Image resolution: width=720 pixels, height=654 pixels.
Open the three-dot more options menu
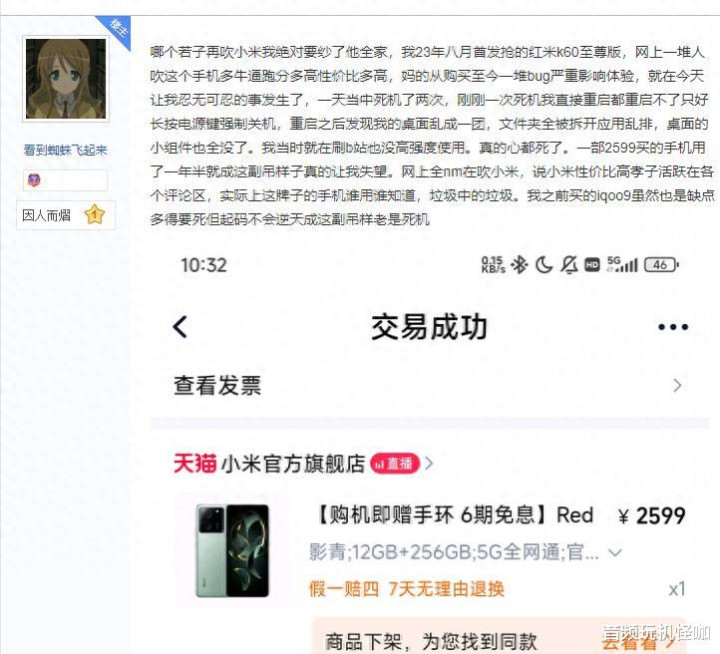673,327
